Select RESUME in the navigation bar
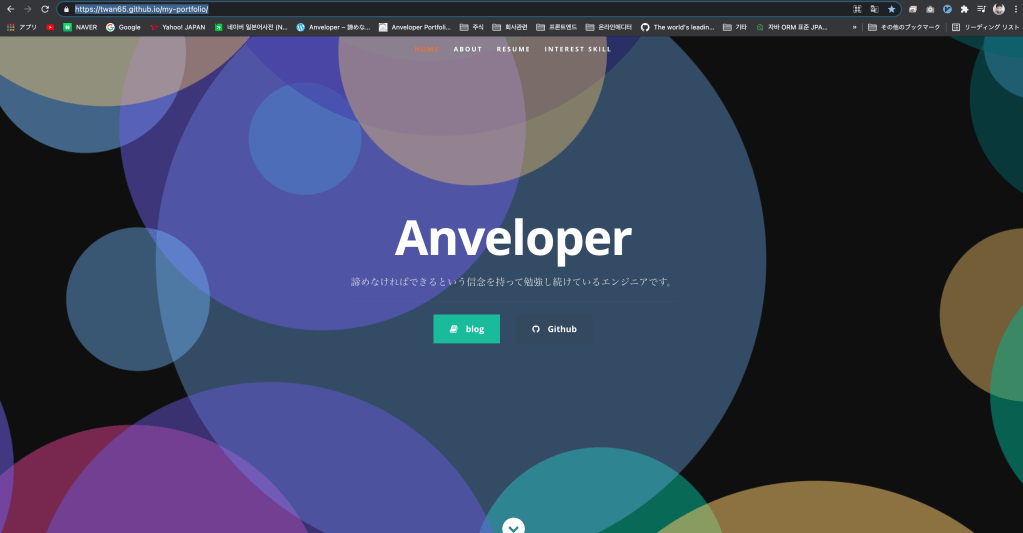 (513, 49)
